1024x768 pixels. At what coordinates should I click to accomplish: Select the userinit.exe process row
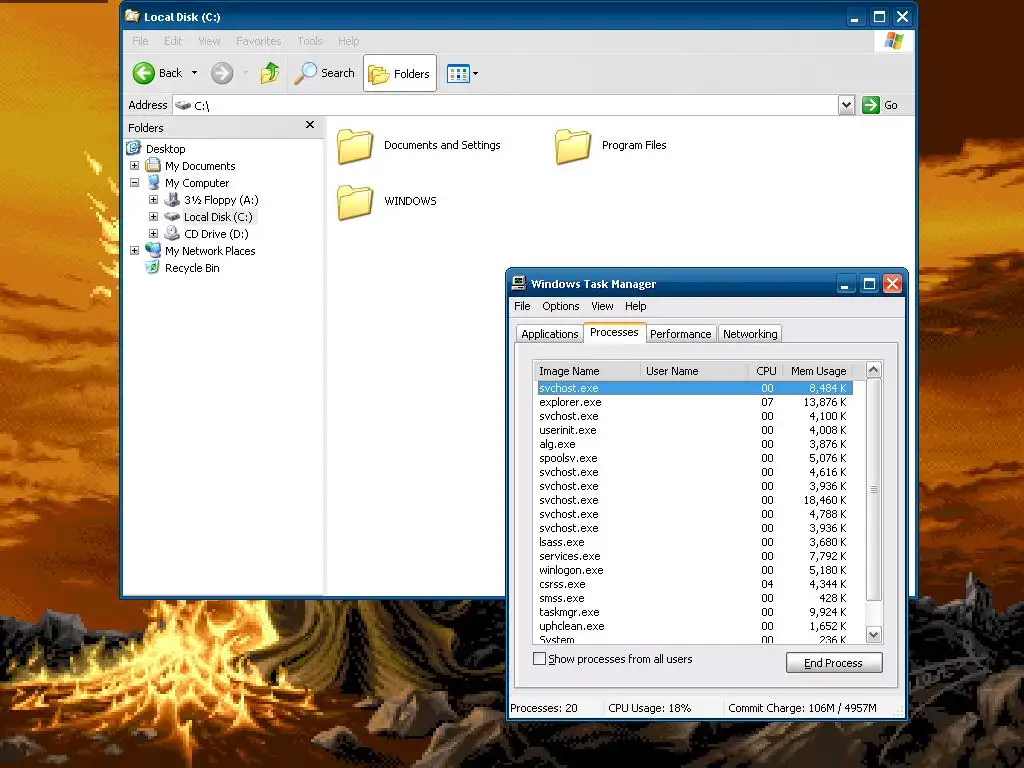click(695, 430)
